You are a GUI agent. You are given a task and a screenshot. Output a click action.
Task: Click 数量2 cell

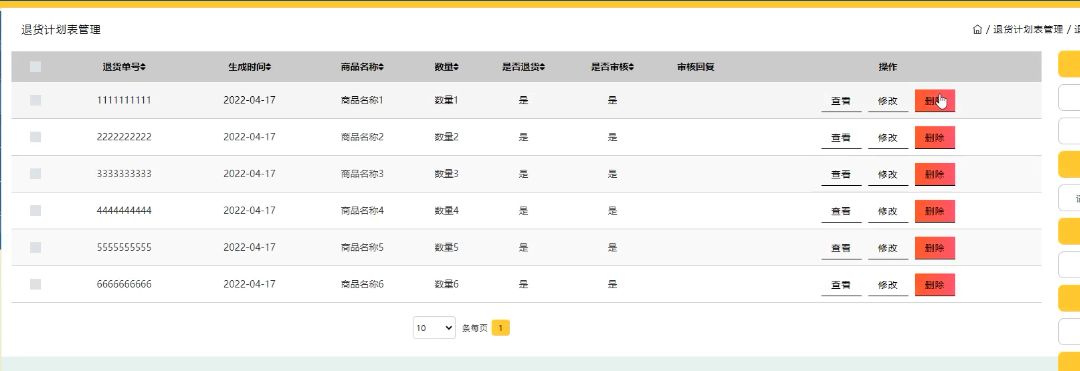pos(446,137)
